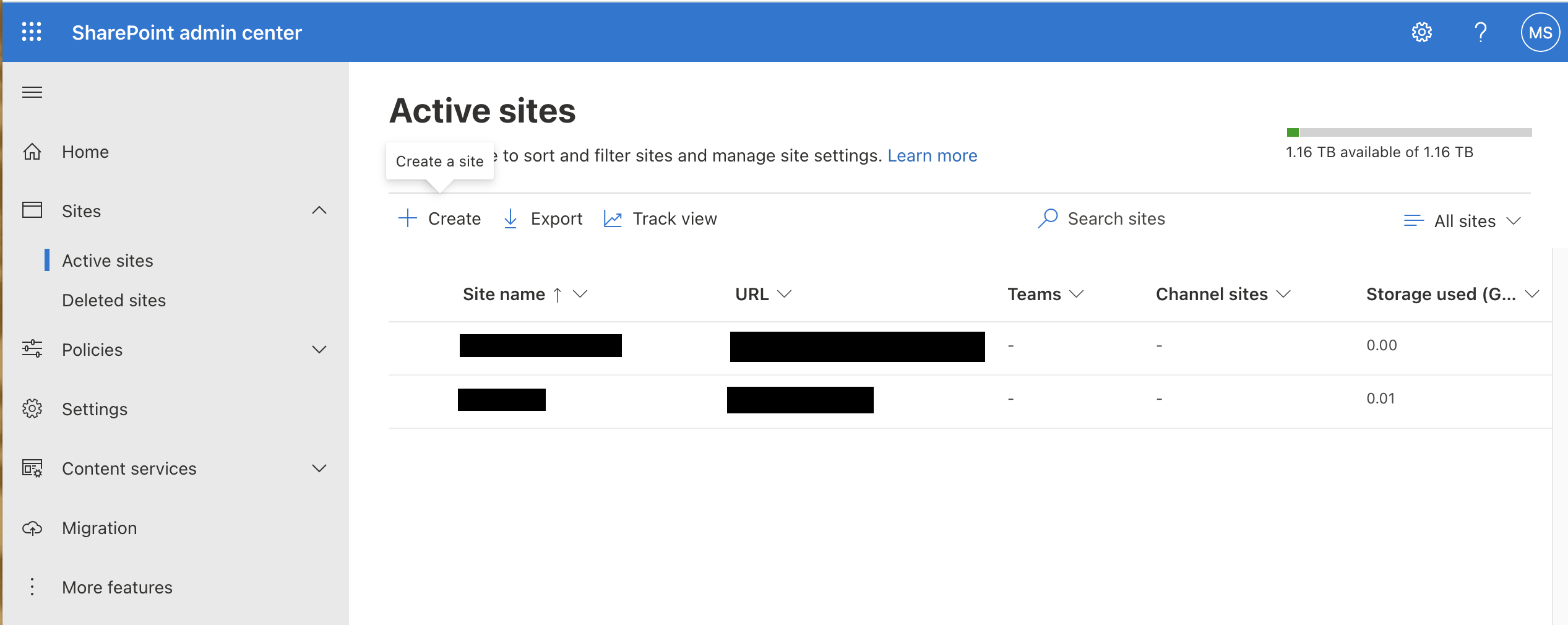Collapse navigation with hamburger icon
Image resolution: width=1568 pixels, height=625 pixels.
[32, 92]
